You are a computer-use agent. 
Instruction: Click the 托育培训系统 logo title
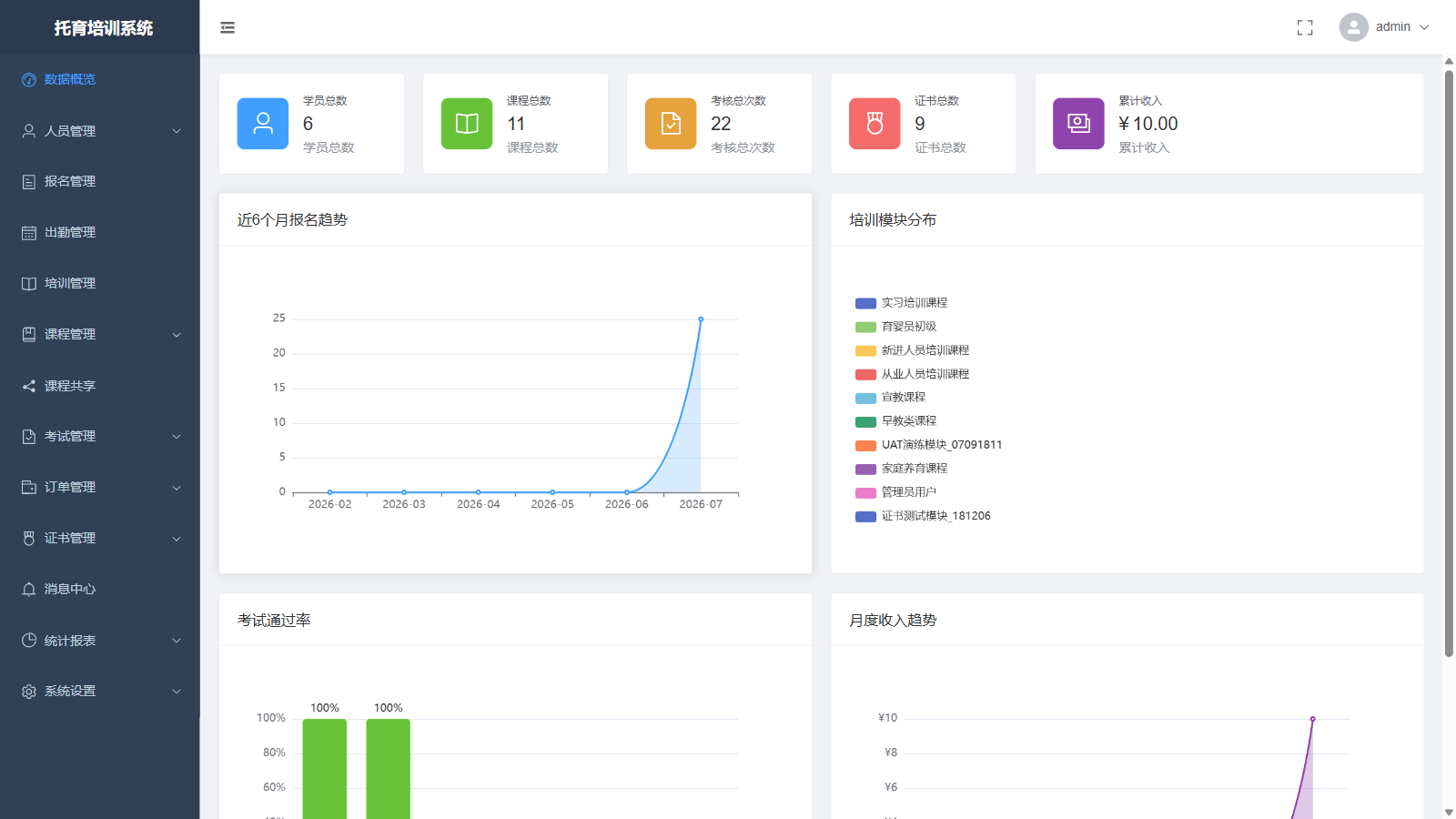(x=104, y=28)
